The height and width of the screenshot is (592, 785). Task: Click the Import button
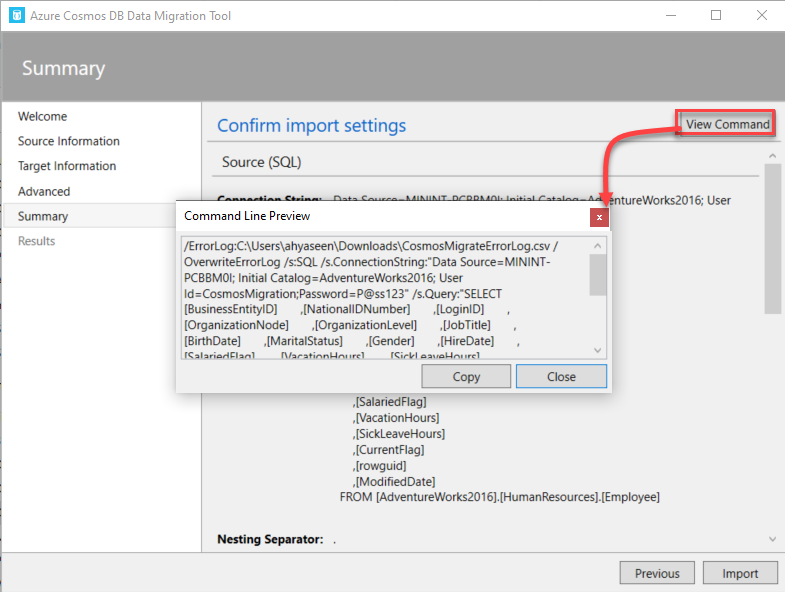coord(740,573)
